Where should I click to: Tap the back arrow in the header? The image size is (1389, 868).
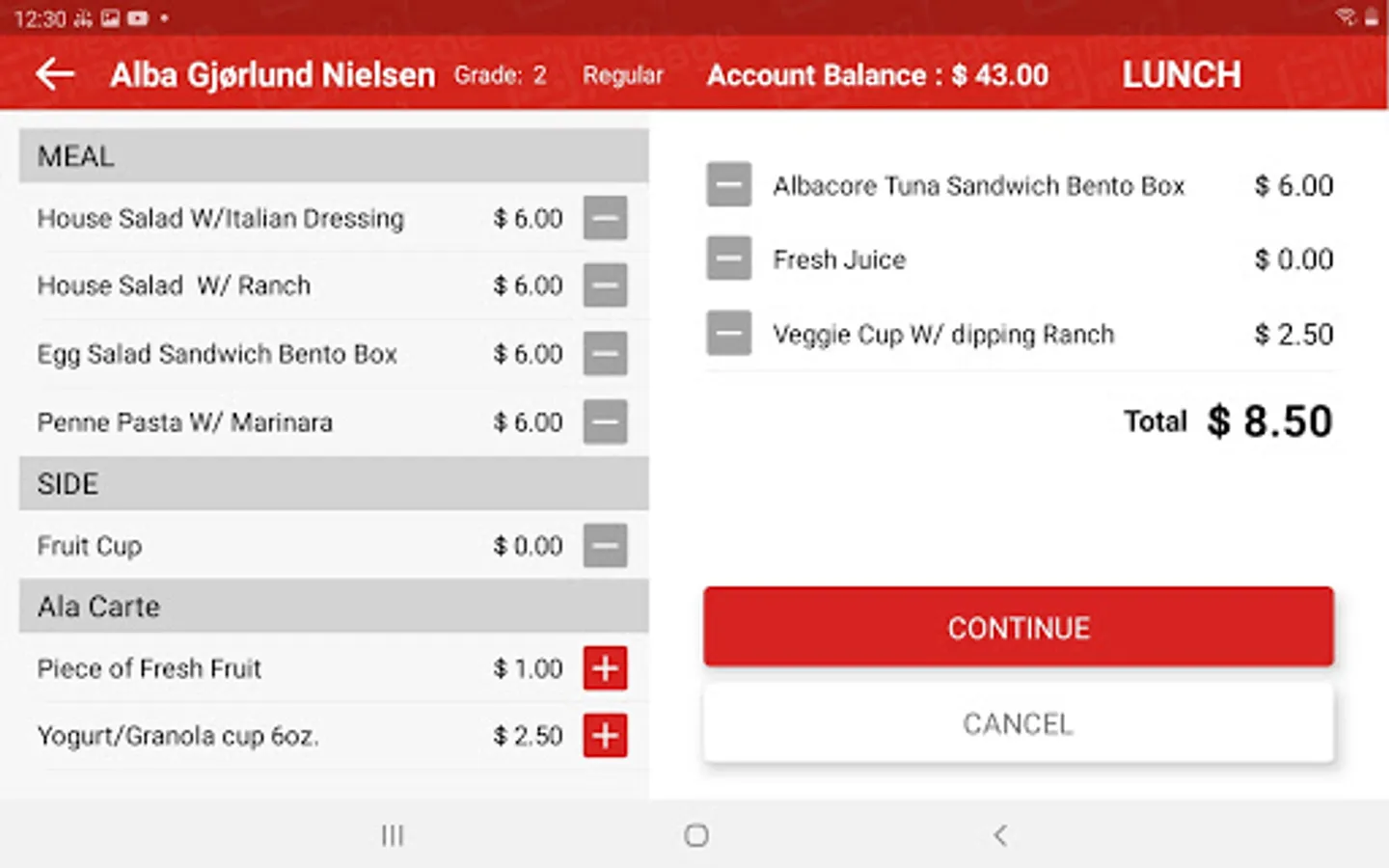(x=55, y=74)
